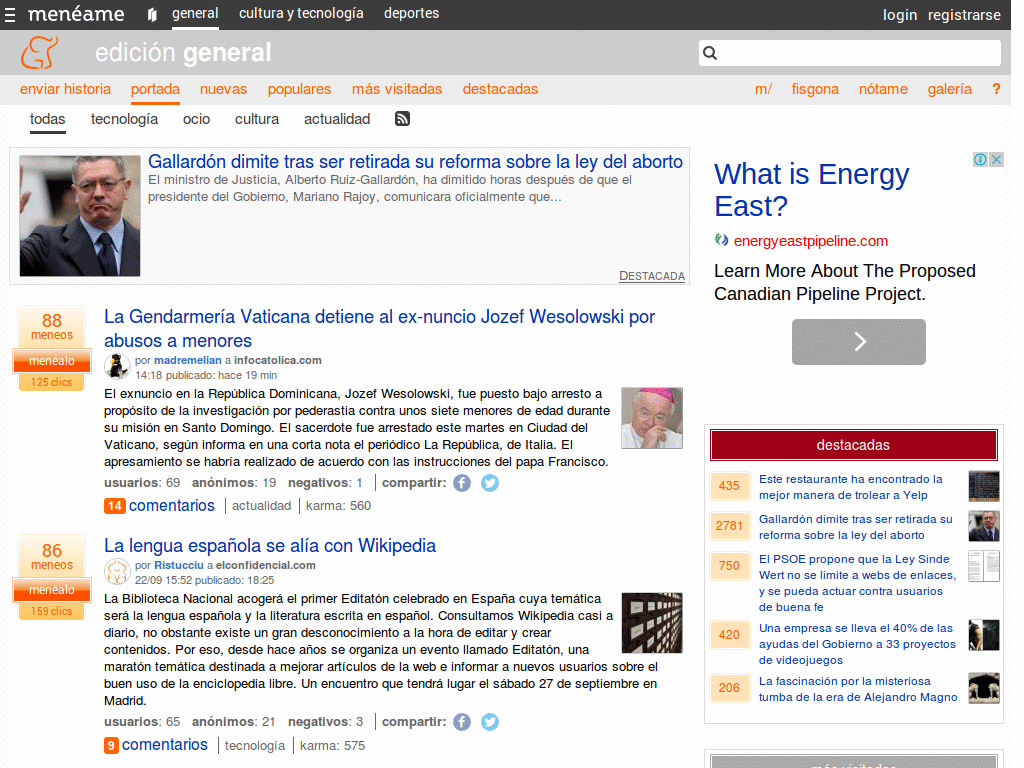Click the registrarse link
The image size is (1024, 768).
tap(964, 15)
